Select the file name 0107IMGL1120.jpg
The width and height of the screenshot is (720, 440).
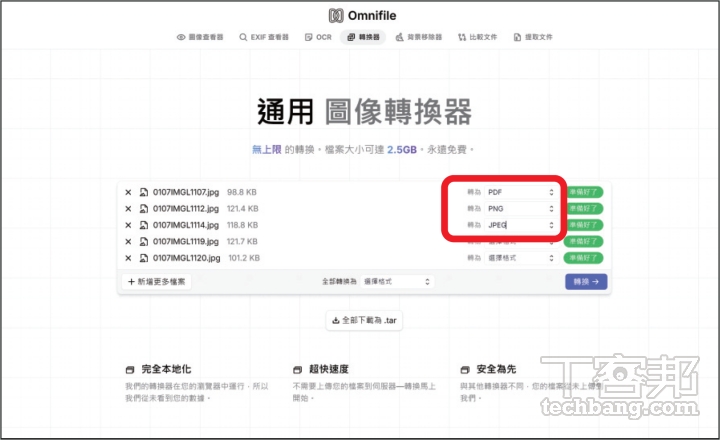pos(186,258)
